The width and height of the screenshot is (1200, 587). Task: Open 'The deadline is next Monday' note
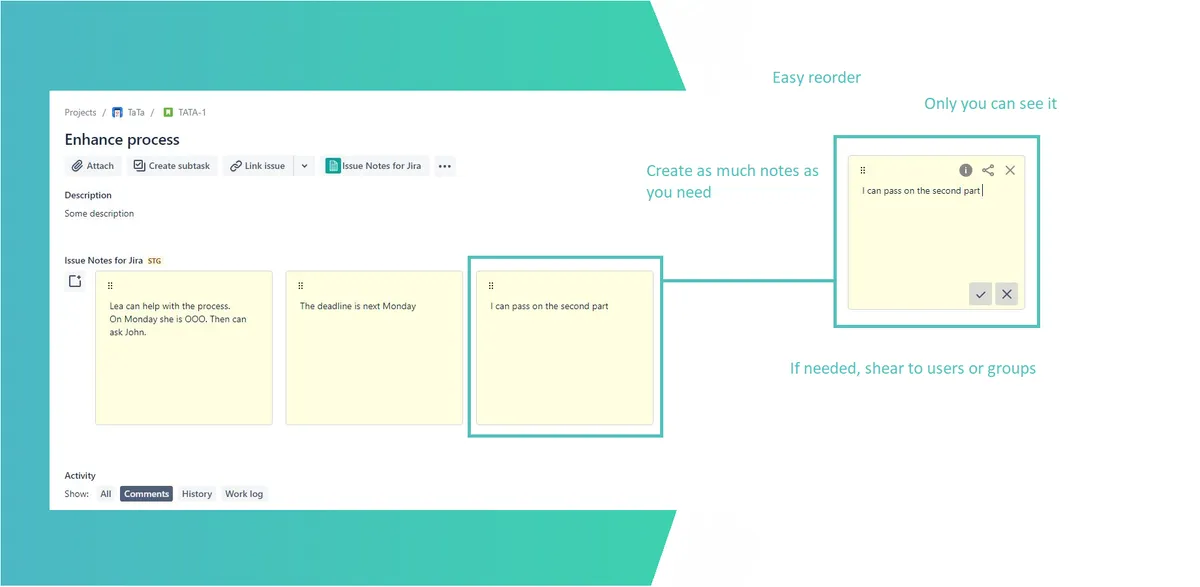[x=374, y=348]
